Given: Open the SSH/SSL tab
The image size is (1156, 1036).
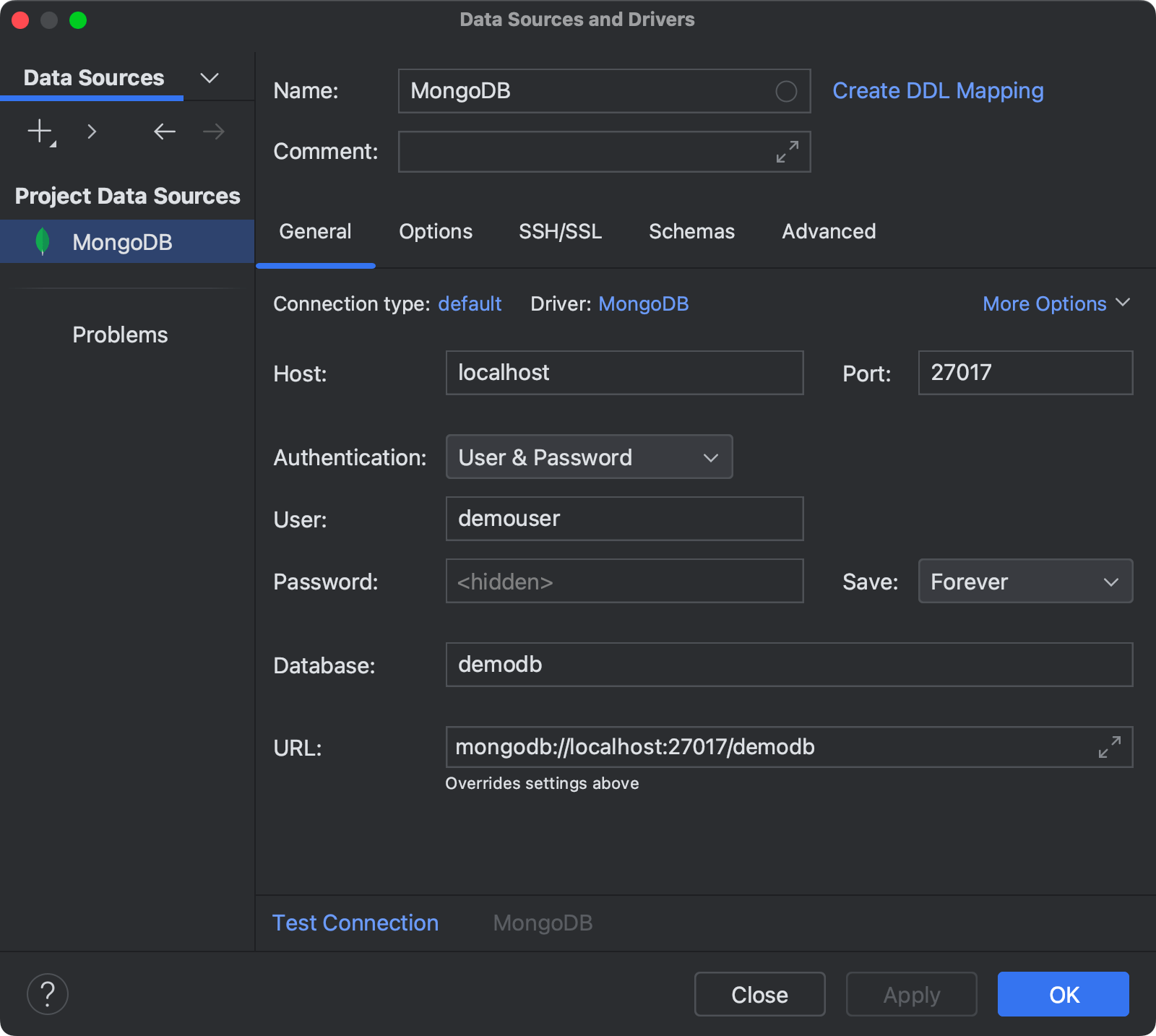Looking at the screenshot, I should point(560,231).
